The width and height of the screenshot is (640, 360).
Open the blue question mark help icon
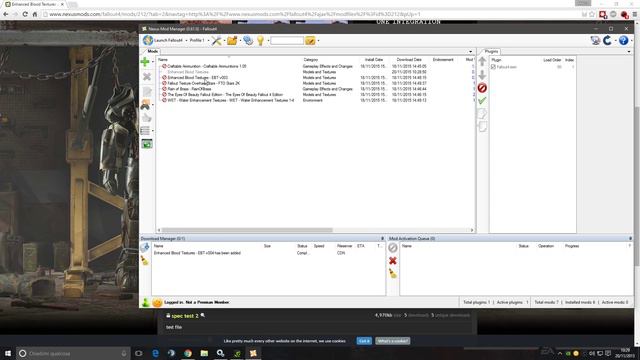(x=623, y=40)
